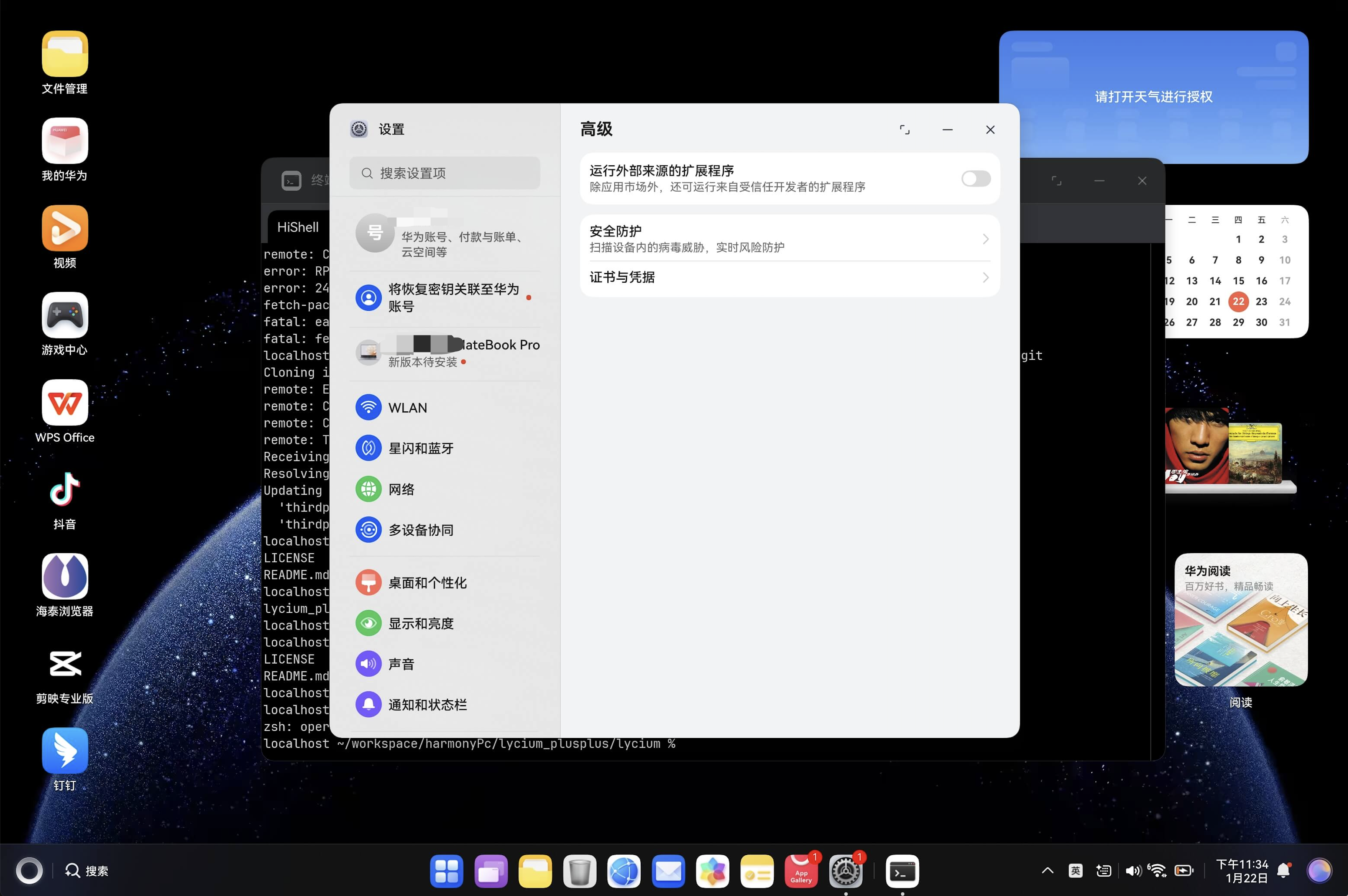
Task: Launch App Gallery from the dock
Action: point(801,870)
